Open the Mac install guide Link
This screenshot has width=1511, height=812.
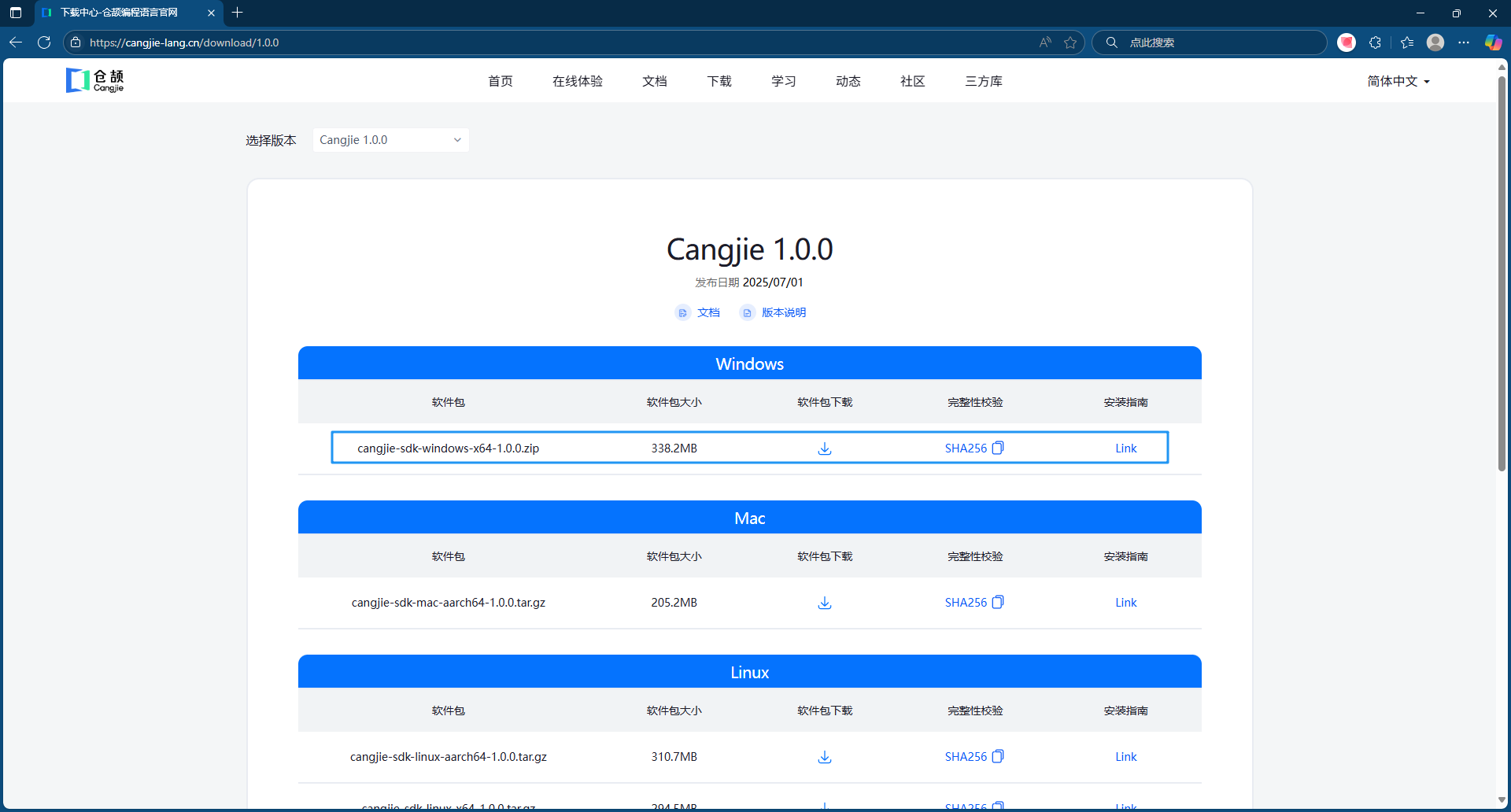click(x=1126, y=603)
